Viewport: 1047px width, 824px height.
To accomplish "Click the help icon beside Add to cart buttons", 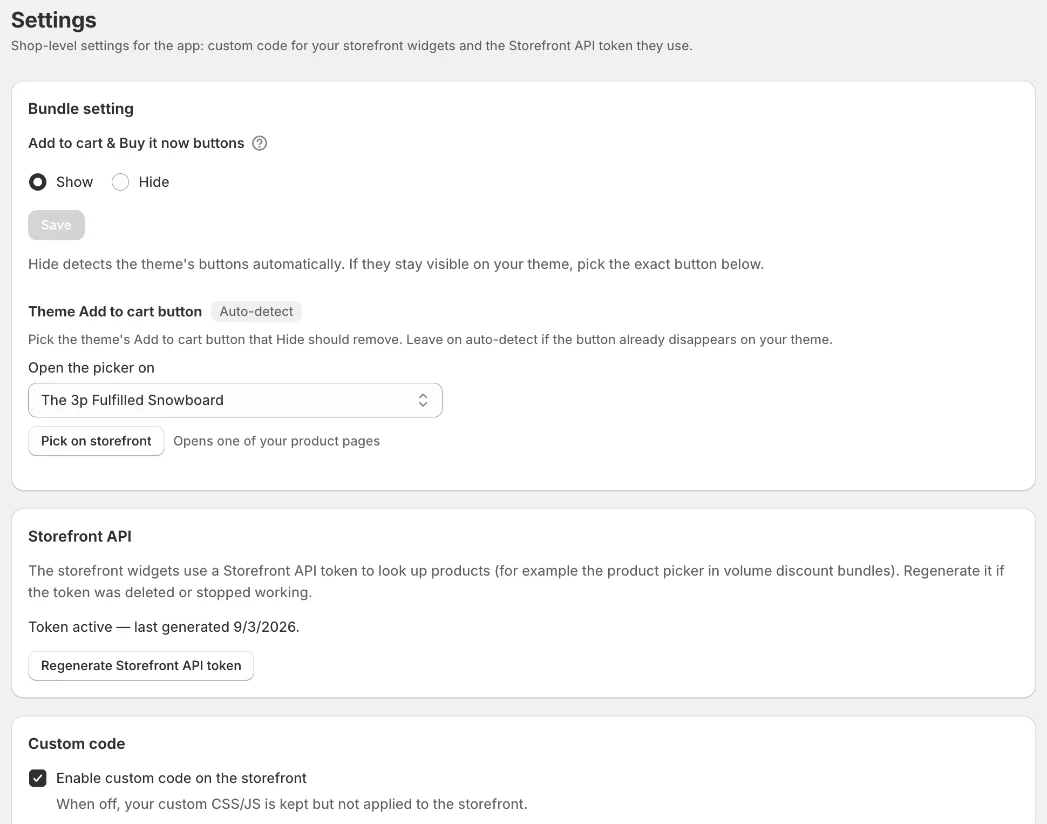I will coord(260,143).
